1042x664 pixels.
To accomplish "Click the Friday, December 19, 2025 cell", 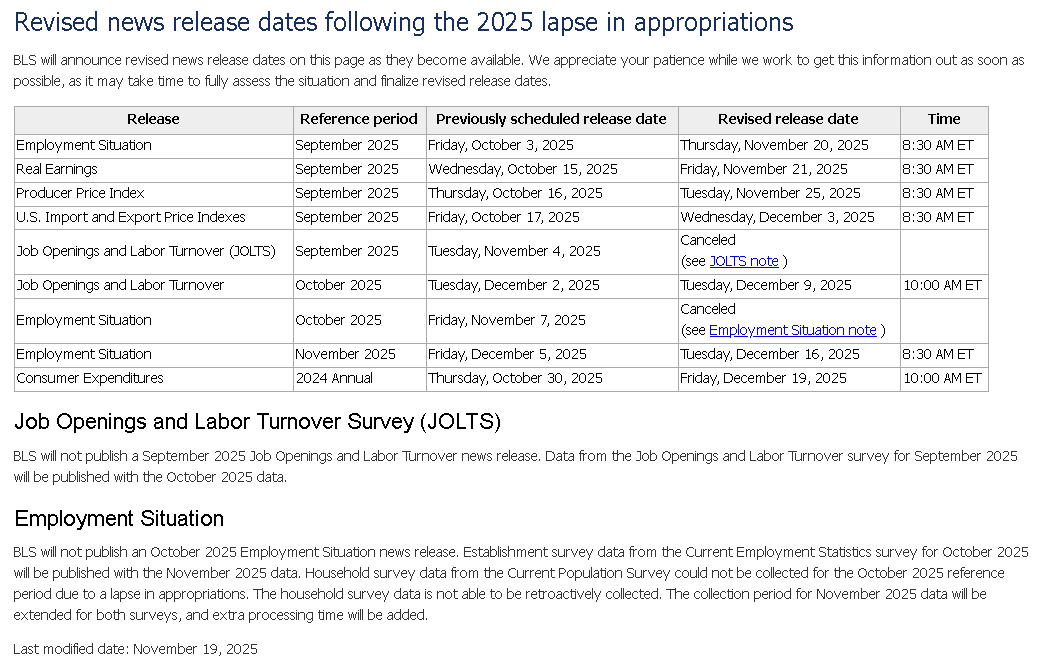I will point(763,378).
